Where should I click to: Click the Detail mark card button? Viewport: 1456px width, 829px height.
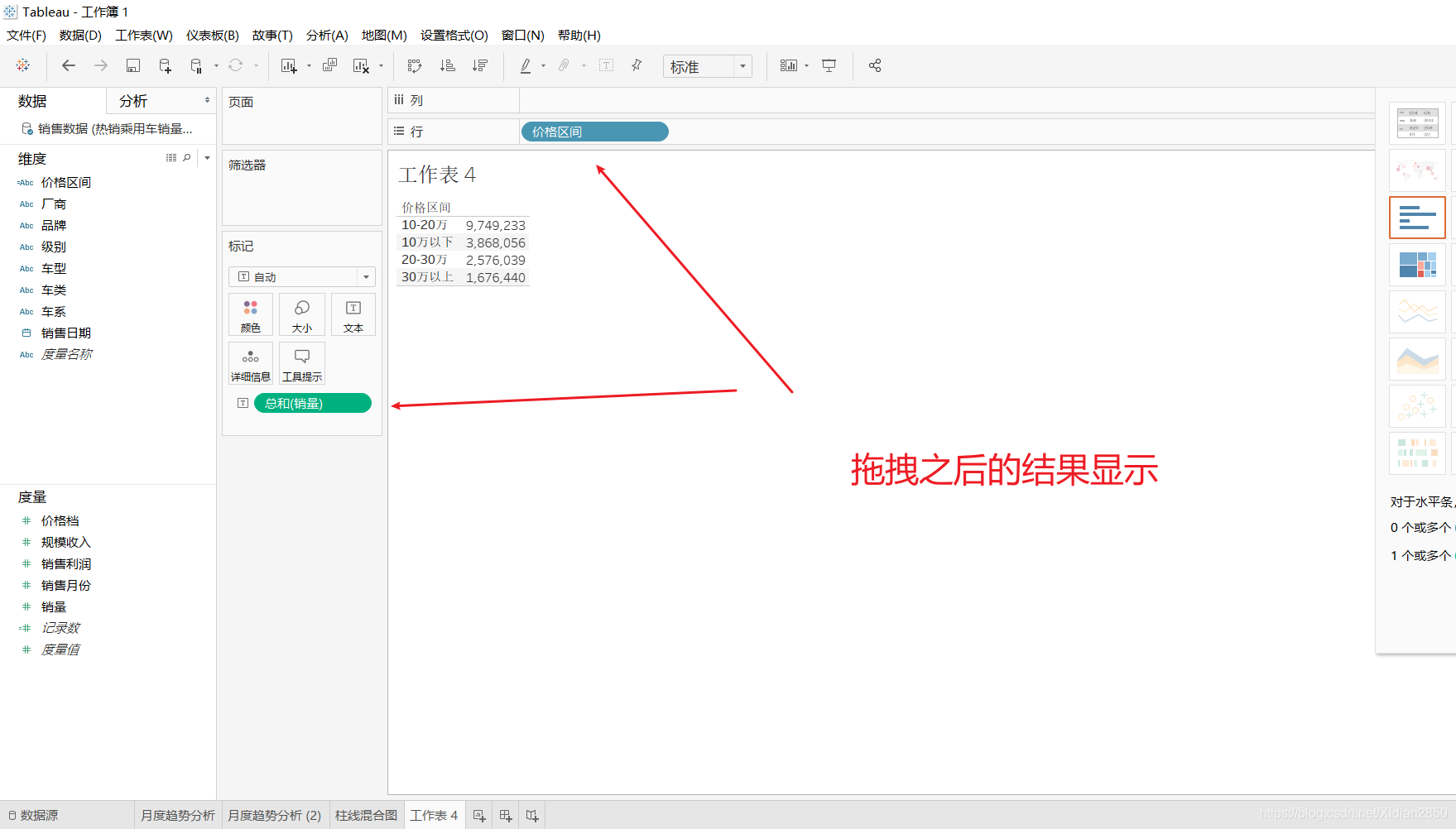pos(251,364)
